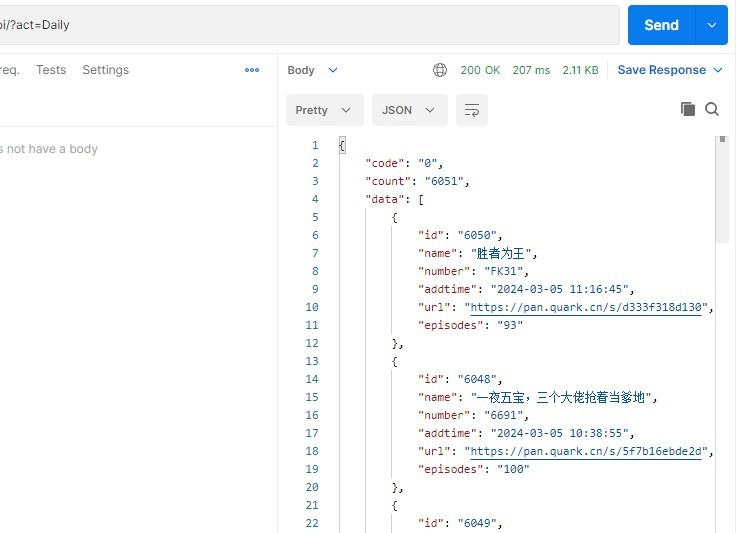Click the "id": "6048" line
Image resolution: width=739 pixels, height=533 pixels.
click(460, 379)
